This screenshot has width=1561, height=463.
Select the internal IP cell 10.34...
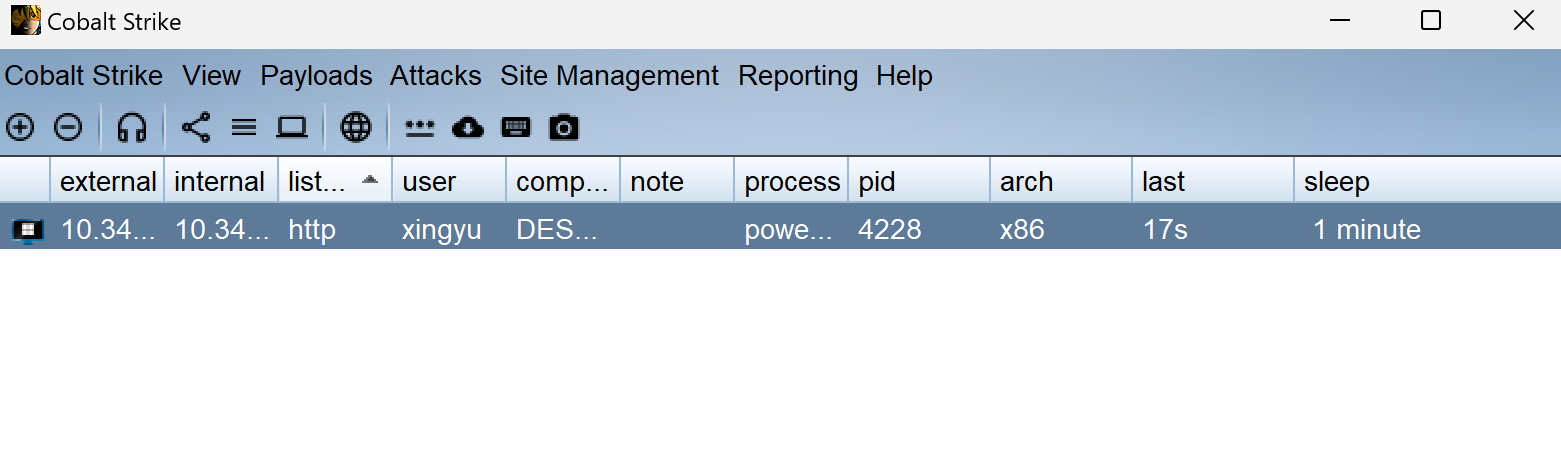click(x=221, y=230)
